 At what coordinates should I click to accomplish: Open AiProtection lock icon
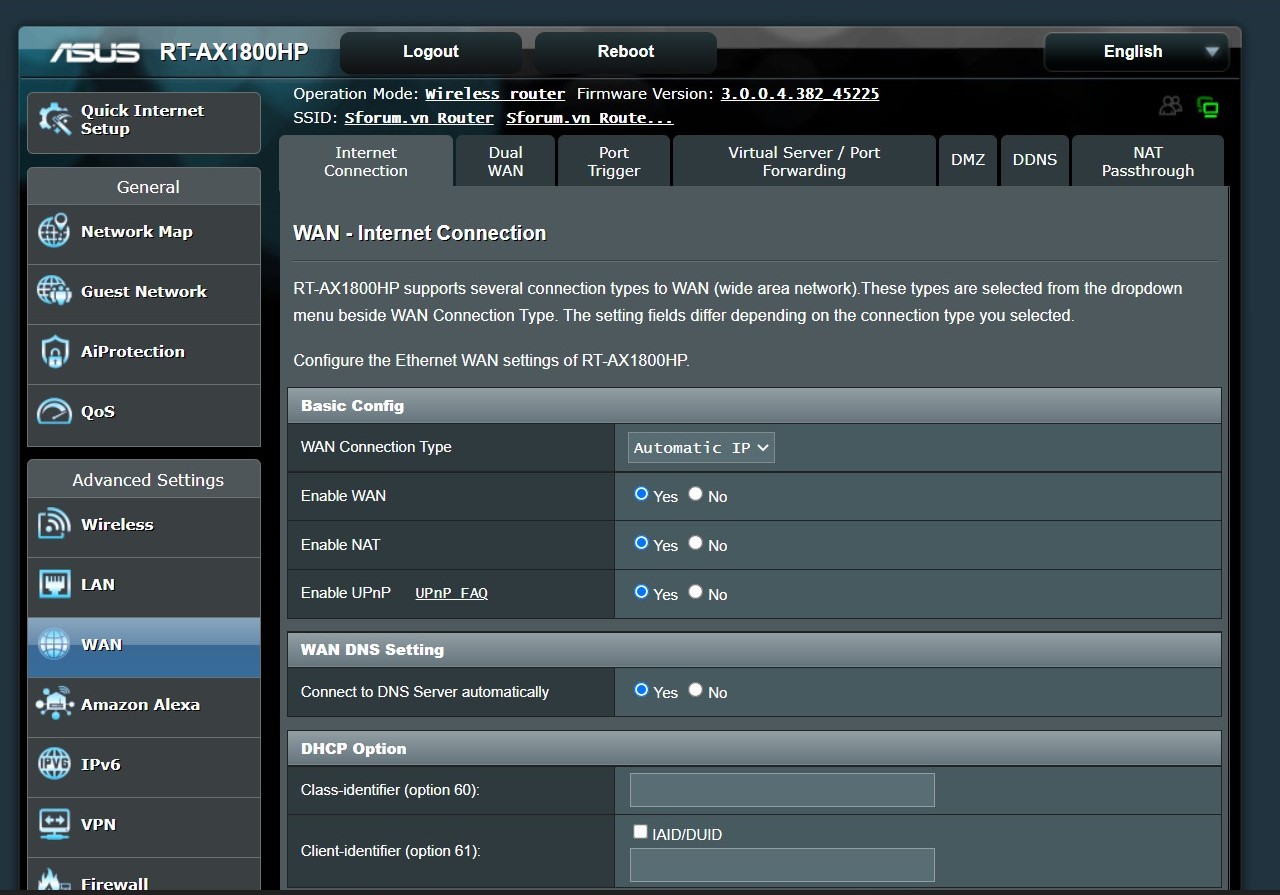pyautogui.click(x=54, y=351)
